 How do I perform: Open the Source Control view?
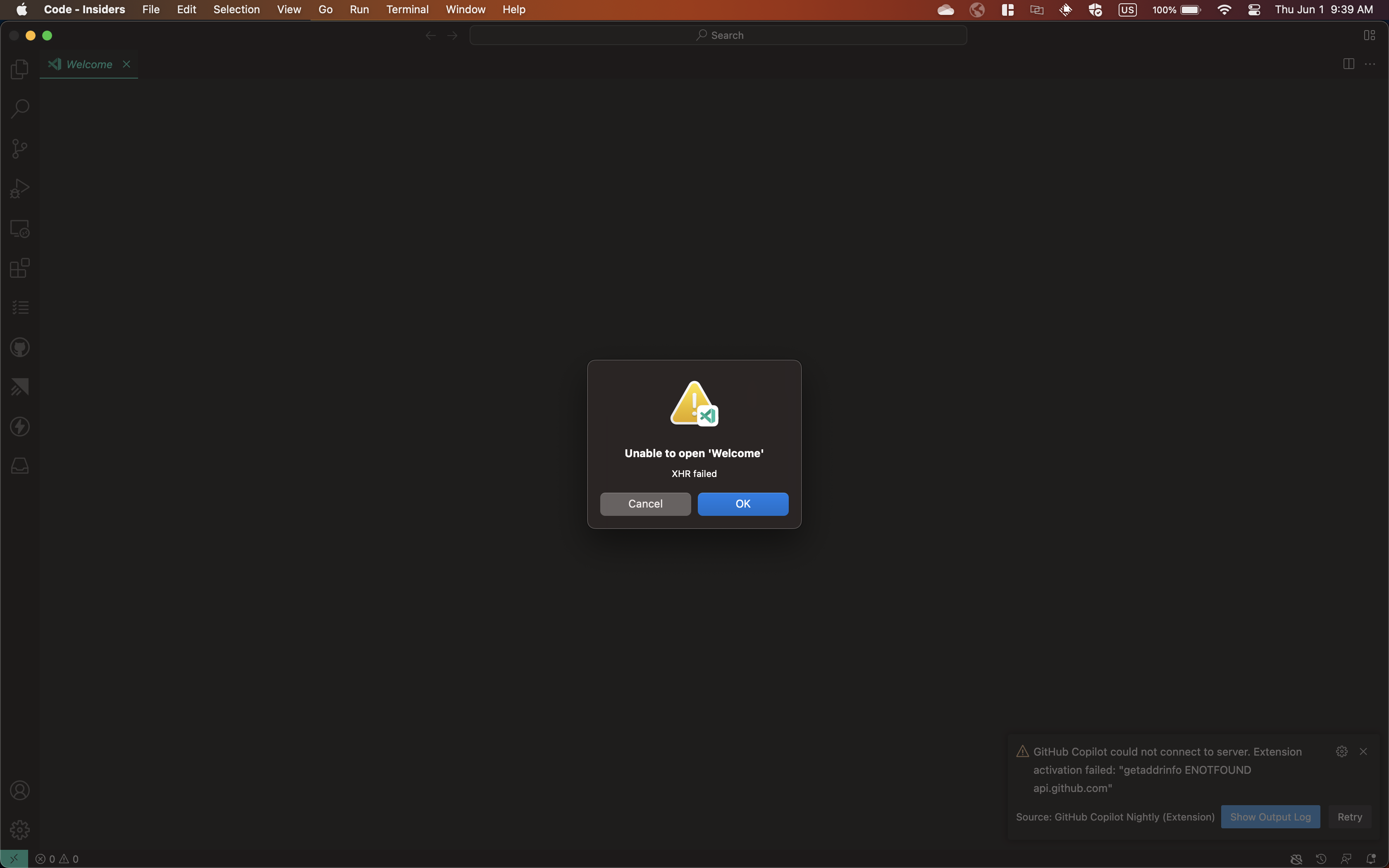pos(19,148)
